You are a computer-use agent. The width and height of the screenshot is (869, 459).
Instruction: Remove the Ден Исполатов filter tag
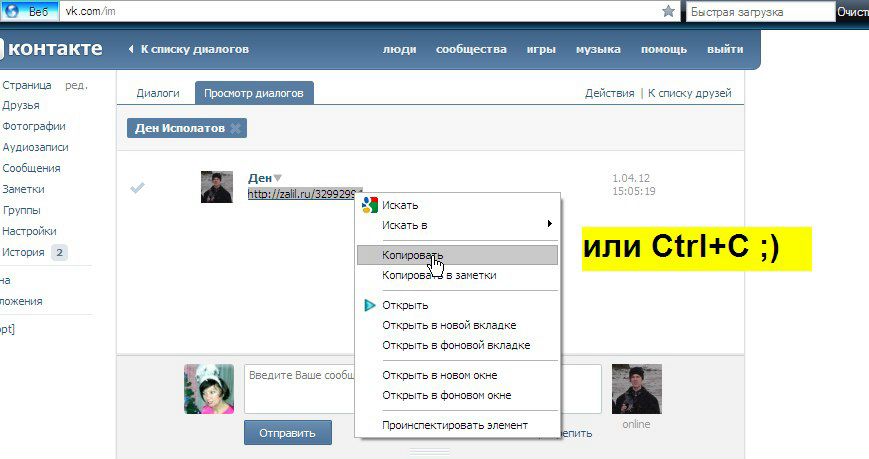click(x=236, y=128)
